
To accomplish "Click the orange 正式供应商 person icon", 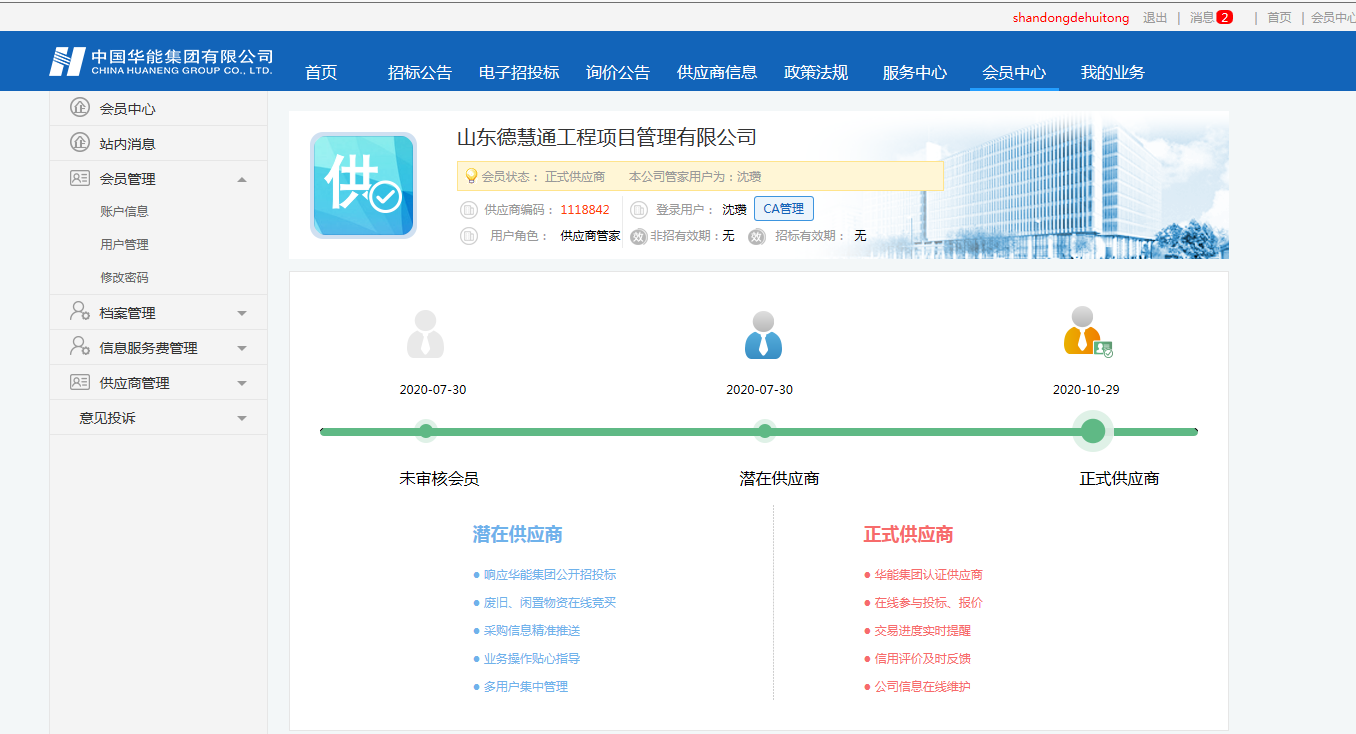I will pyautogui.click(x=1088, y=332).
